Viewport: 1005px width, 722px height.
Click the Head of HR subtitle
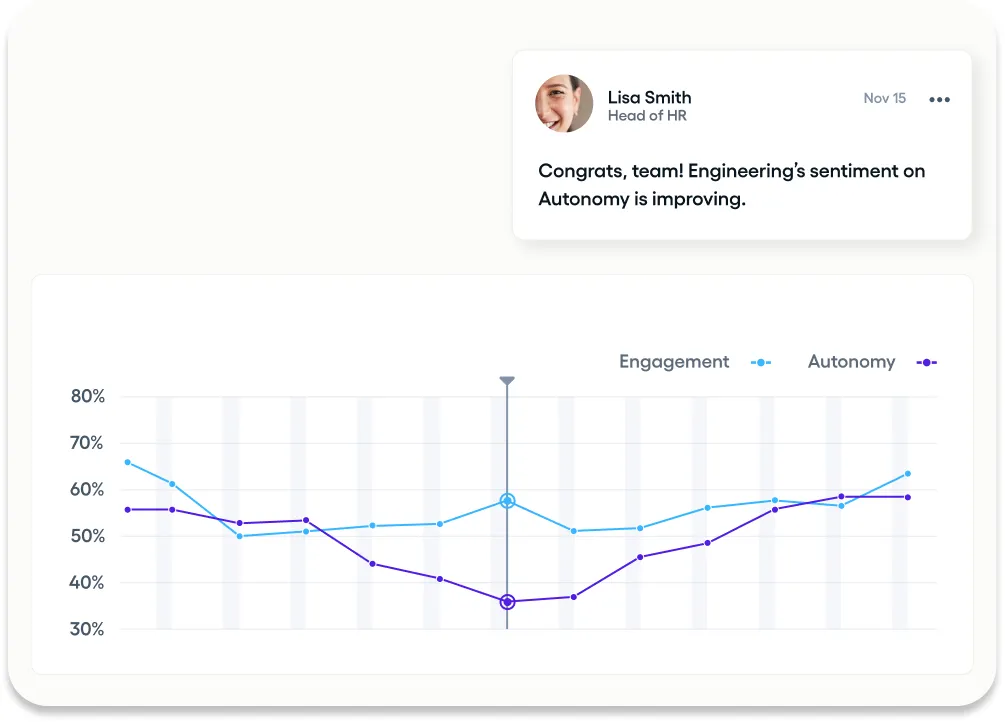click(x=647, y=116)
